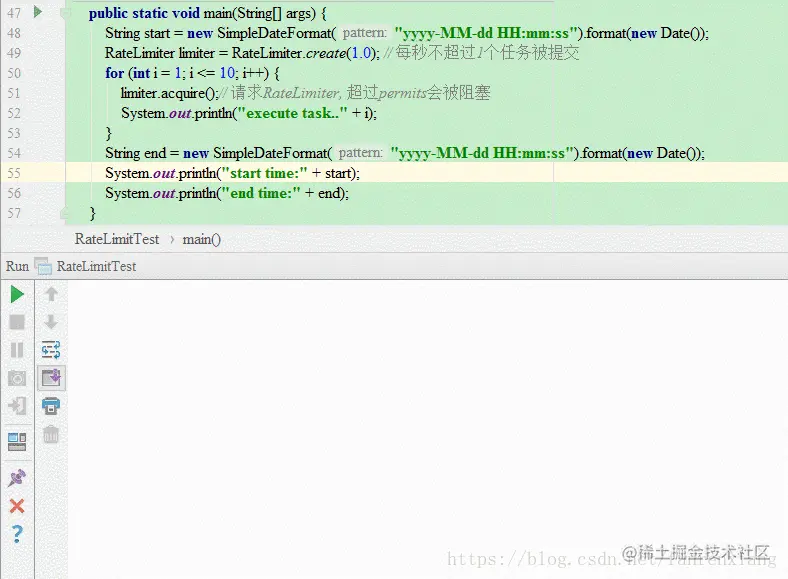Screen dimensions: 788x579
Task: Place cursor on limiter.acquire() call
Action: click(x=170, y=93)
